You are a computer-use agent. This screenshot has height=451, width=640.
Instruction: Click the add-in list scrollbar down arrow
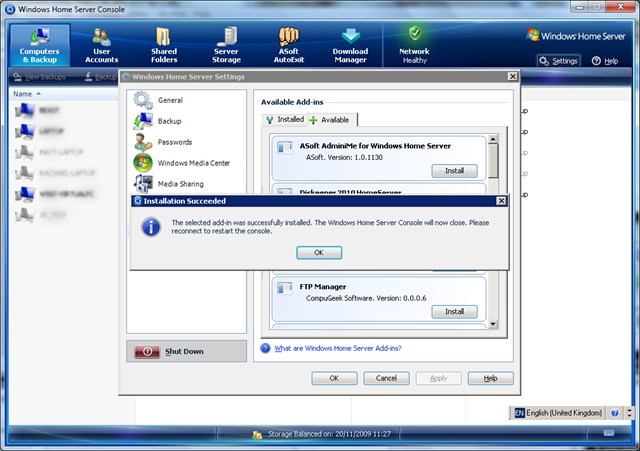(493, 324)
